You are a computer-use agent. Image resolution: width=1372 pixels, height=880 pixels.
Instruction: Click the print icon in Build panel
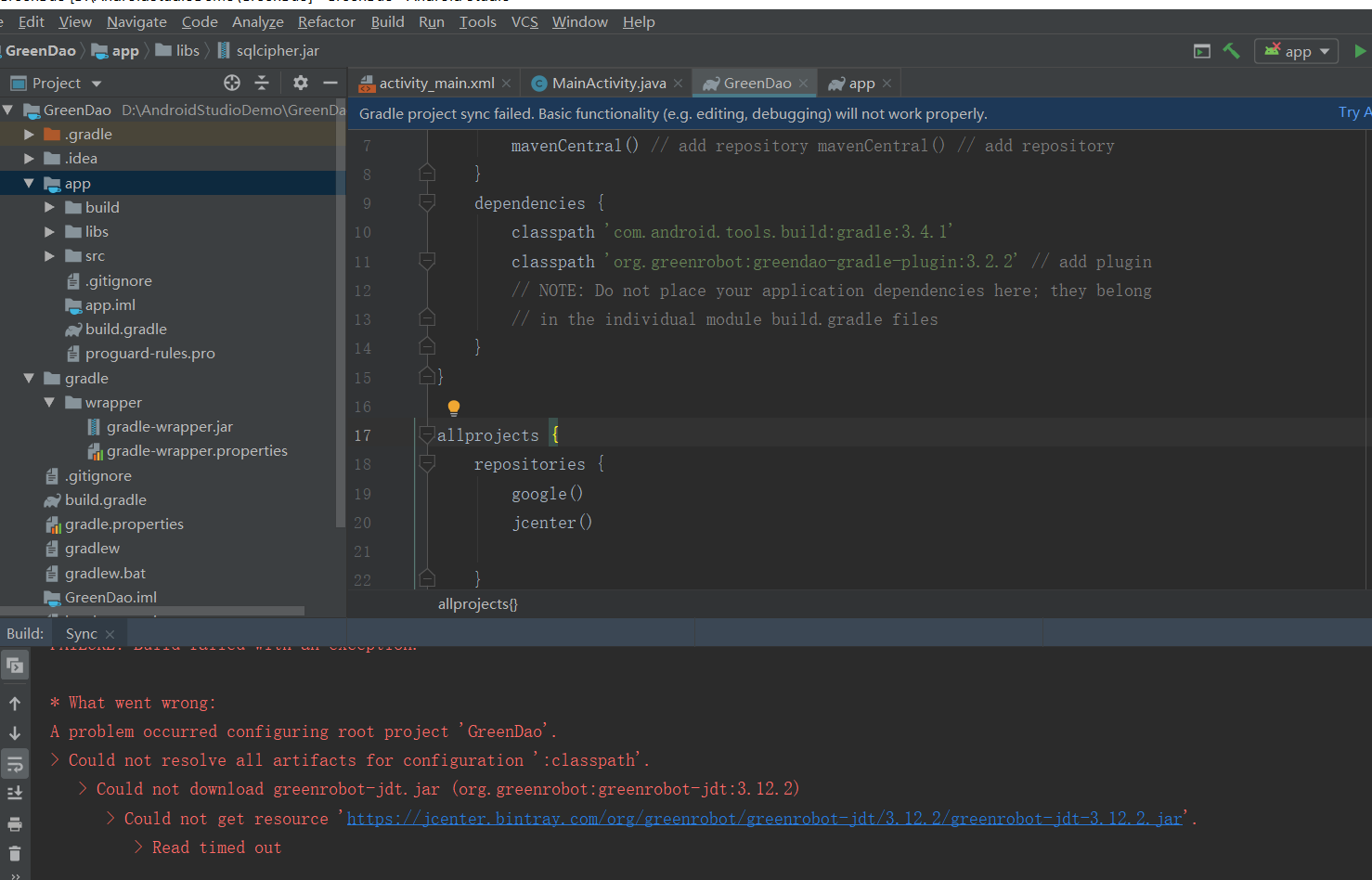tap(15, 824)
